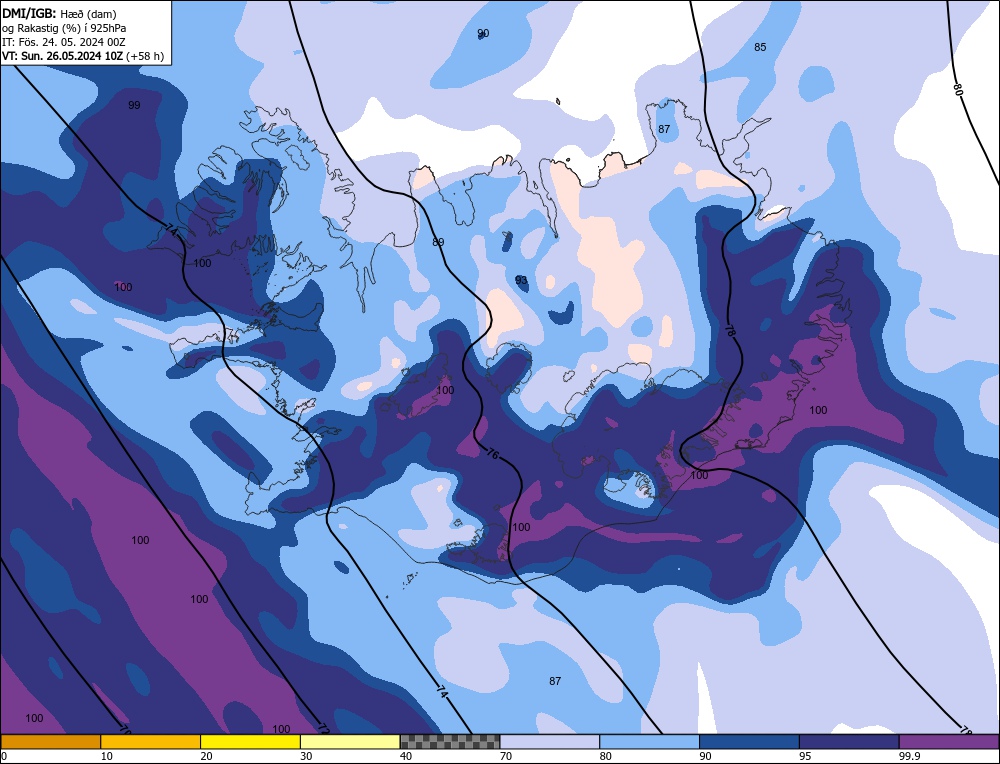Click the "40" tick label in the legend

(406, 756)
